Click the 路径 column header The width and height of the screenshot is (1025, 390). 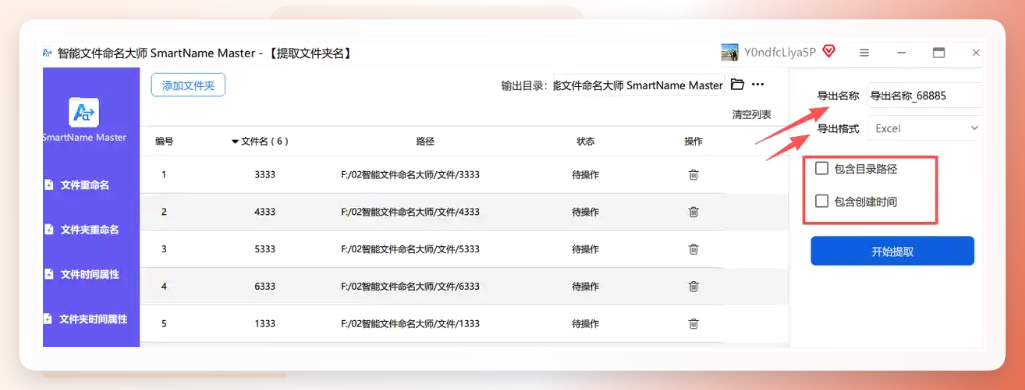(426, 141)
